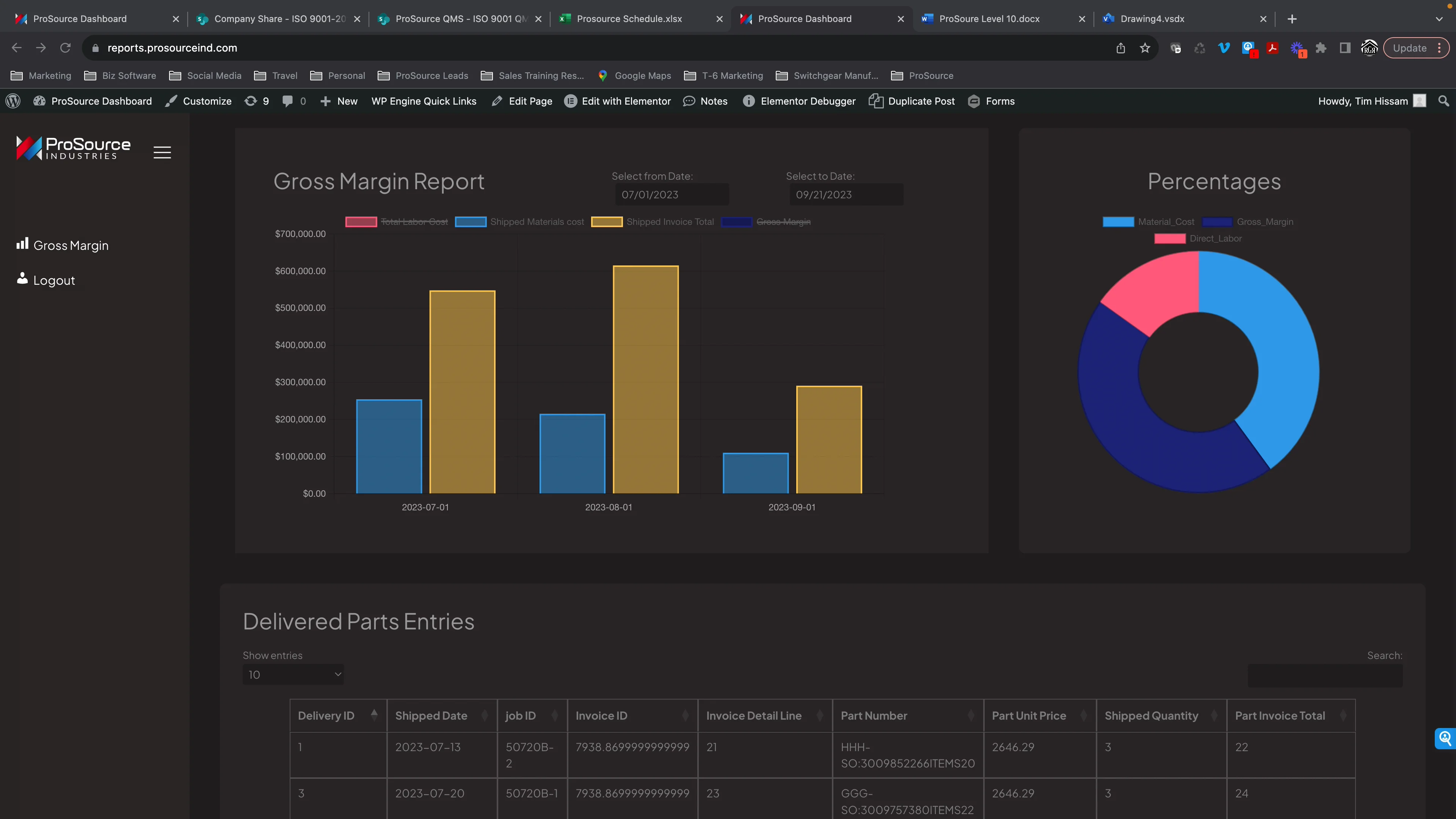Open the updates icon showing 9
The height and width of the screenshot is (819, 1456).
coord(257,101)
